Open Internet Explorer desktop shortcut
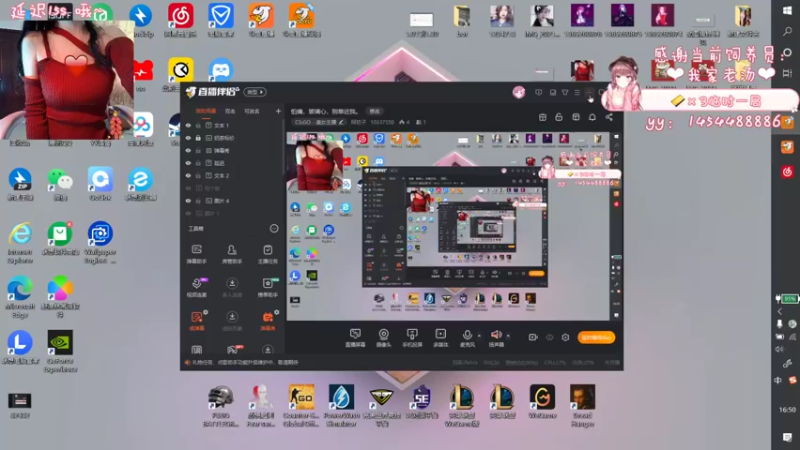 tap(20, 242)
